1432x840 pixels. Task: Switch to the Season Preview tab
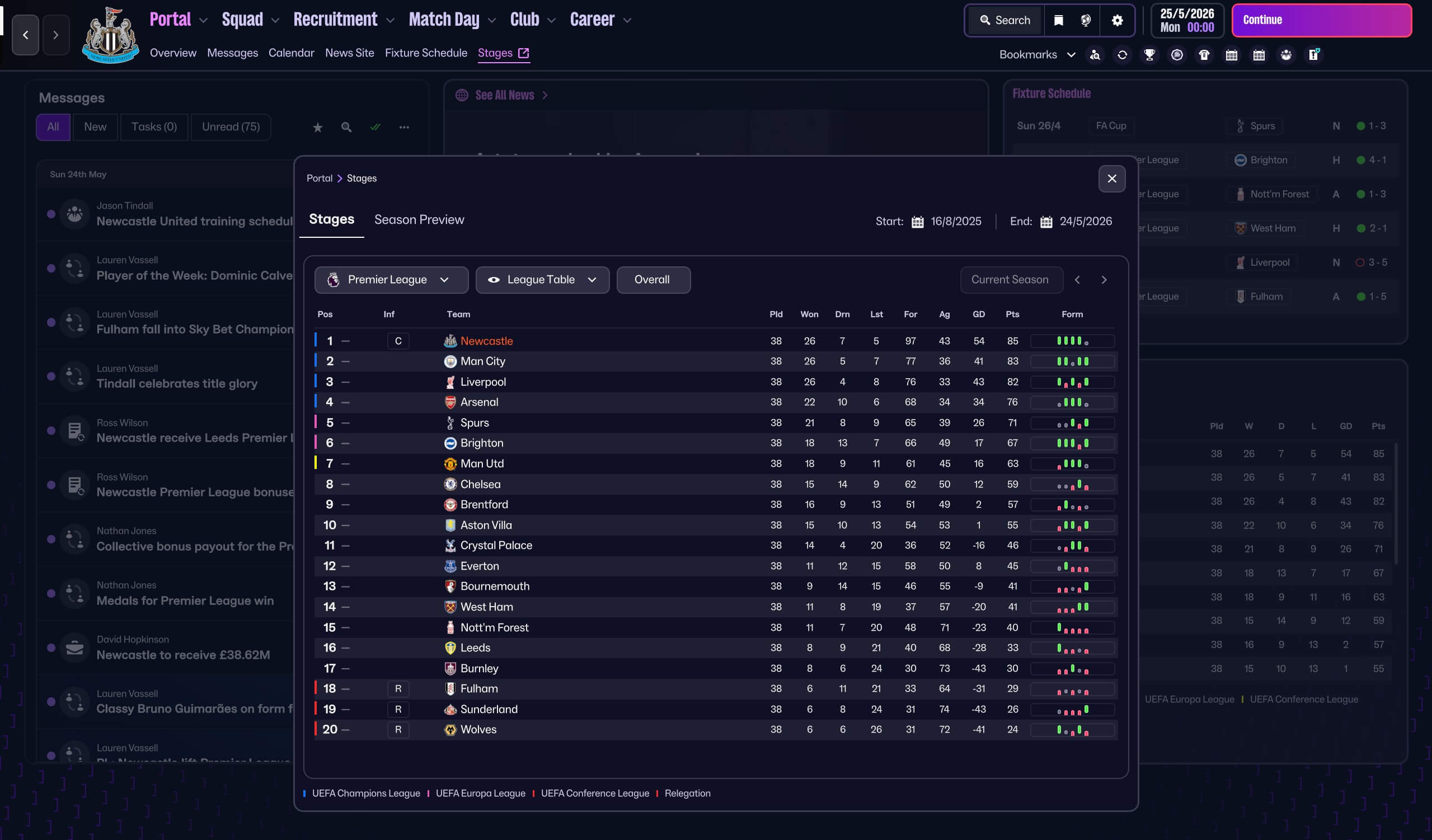pos(419,219)
